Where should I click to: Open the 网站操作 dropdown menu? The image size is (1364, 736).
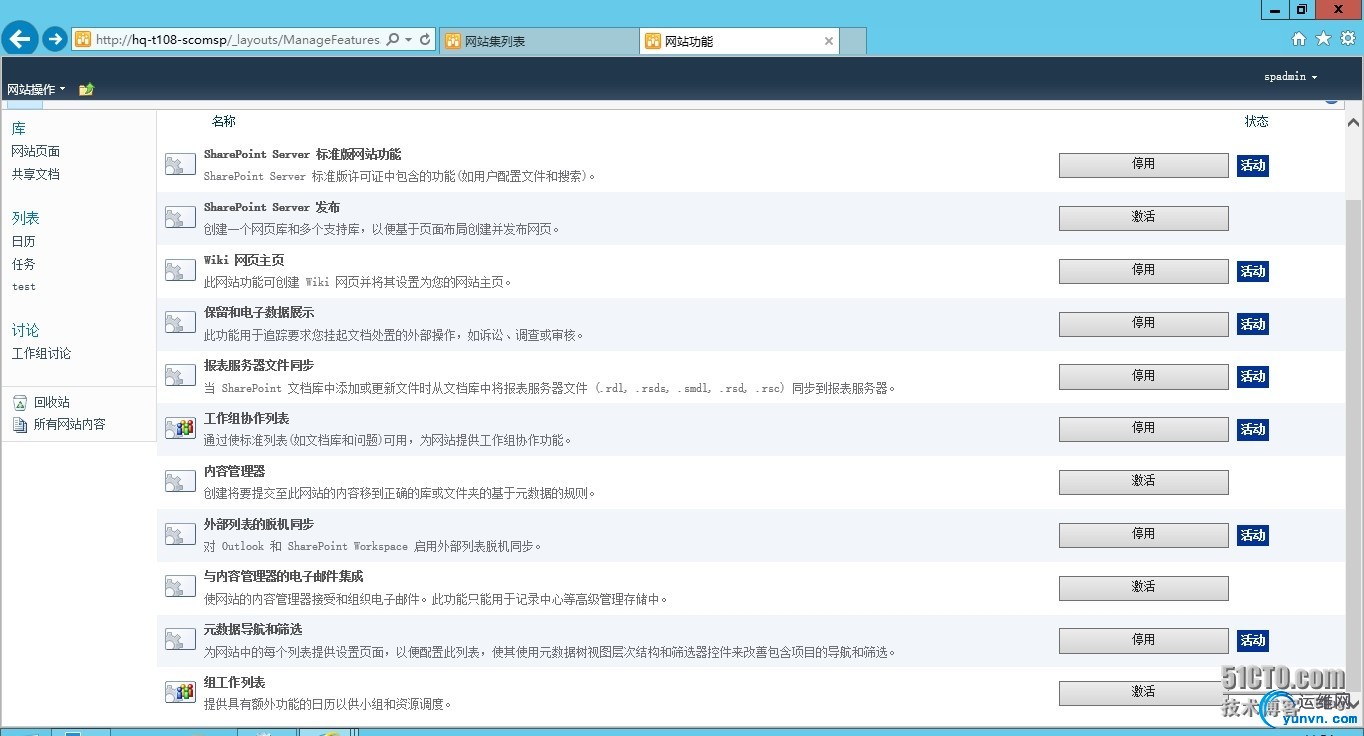tap(36, 89)
